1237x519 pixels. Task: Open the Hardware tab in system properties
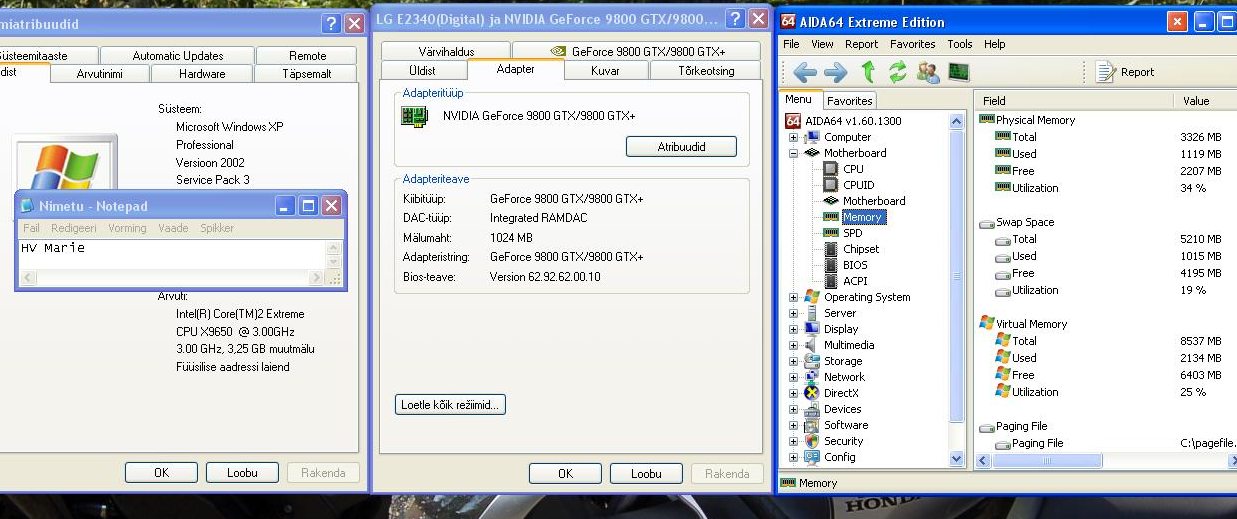pos(202,73)
